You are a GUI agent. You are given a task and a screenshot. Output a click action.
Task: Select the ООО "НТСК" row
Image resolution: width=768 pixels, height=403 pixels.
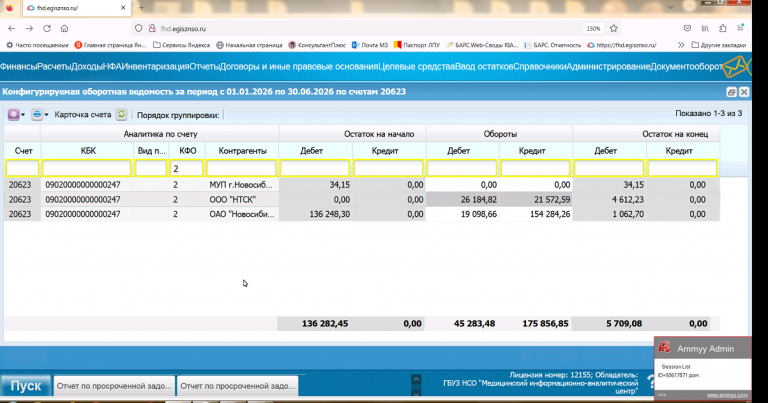(362, 199)
